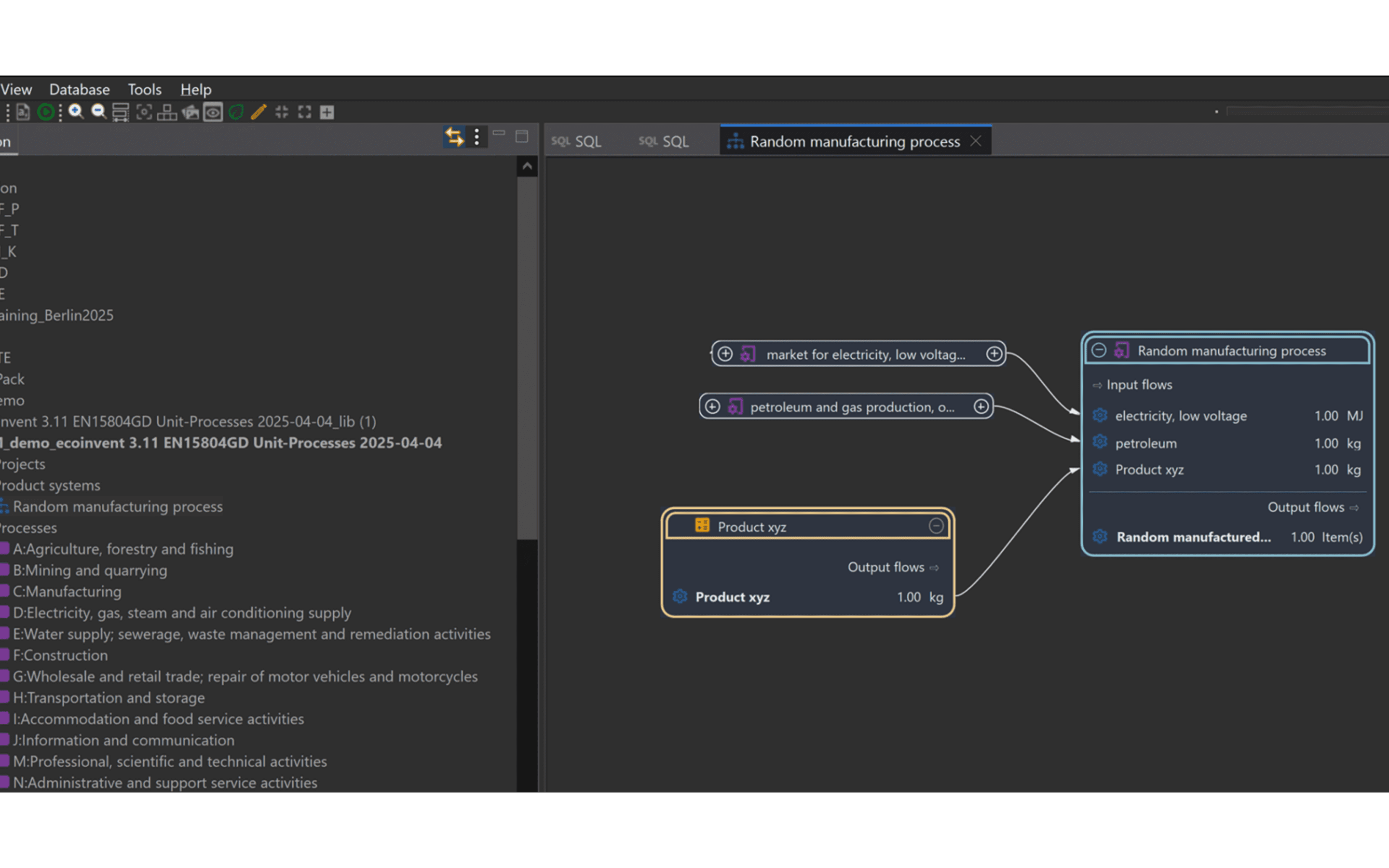Select C:Manufacturing category in navigation tree

click(x=67, y=591)
